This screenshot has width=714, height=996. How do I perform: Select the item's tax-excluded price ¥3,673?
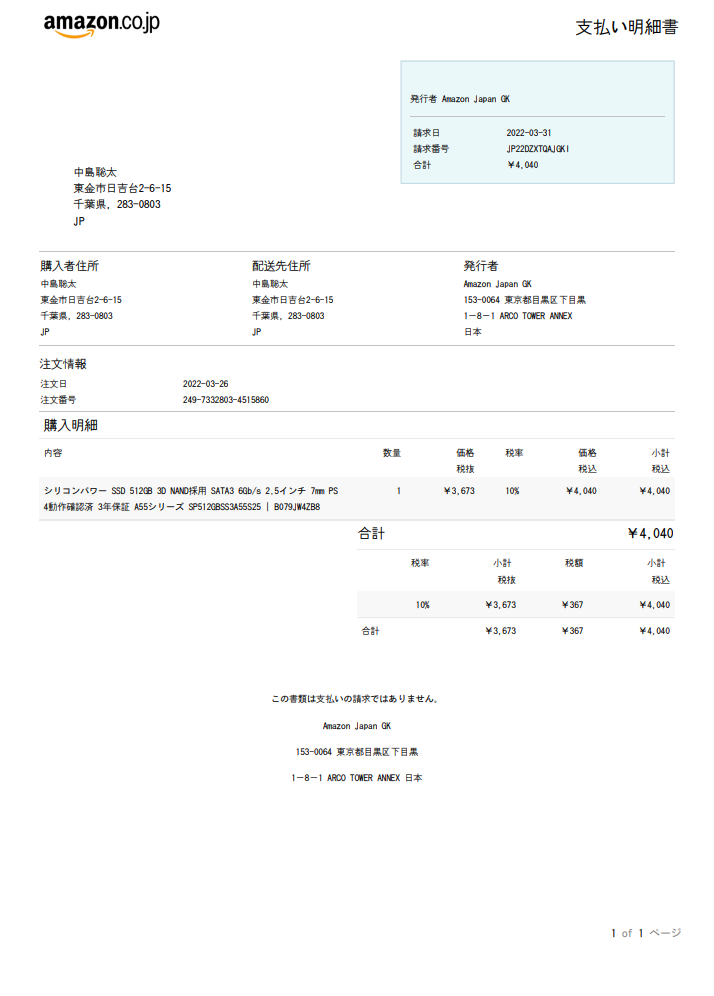pos(459,491)
